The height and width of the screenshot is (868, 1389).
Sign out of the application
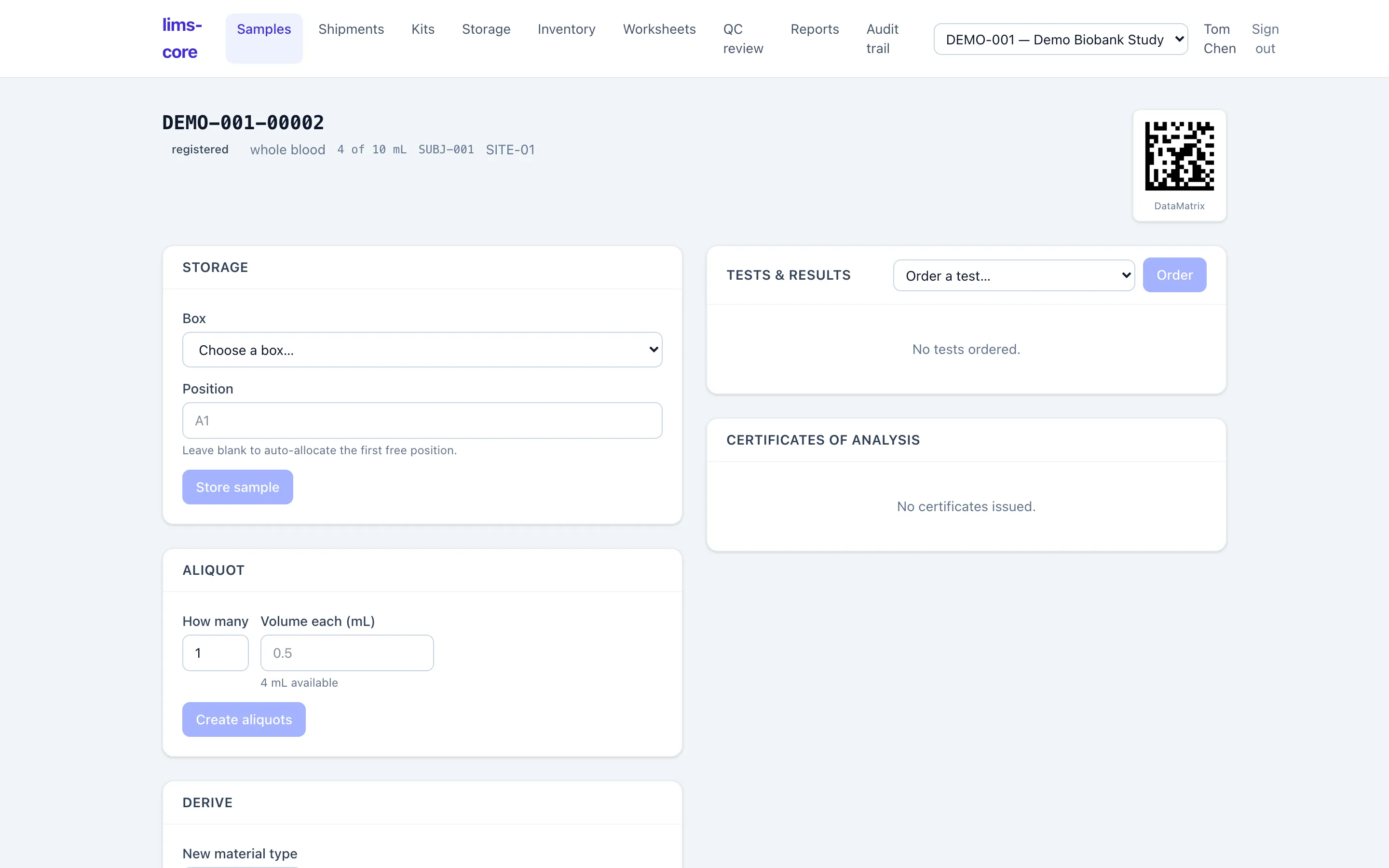1265,39
